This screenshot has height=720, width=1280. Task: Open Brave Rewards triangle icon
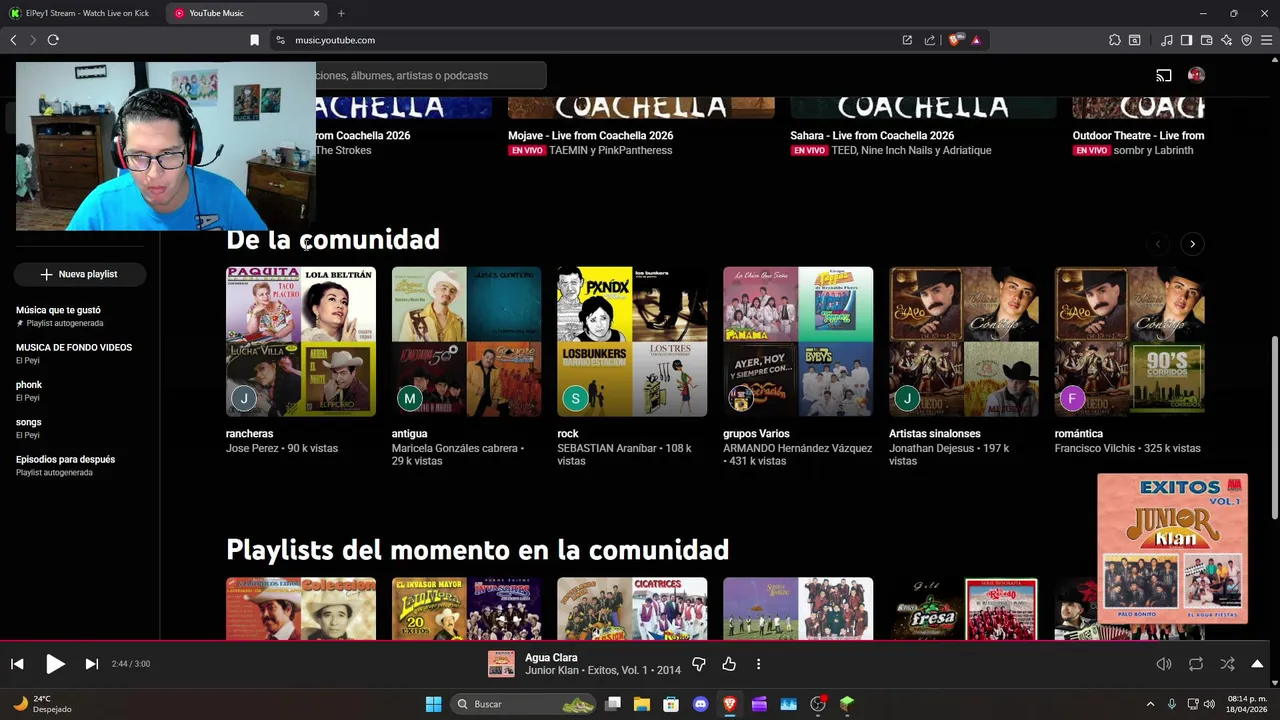click(976, 40)
